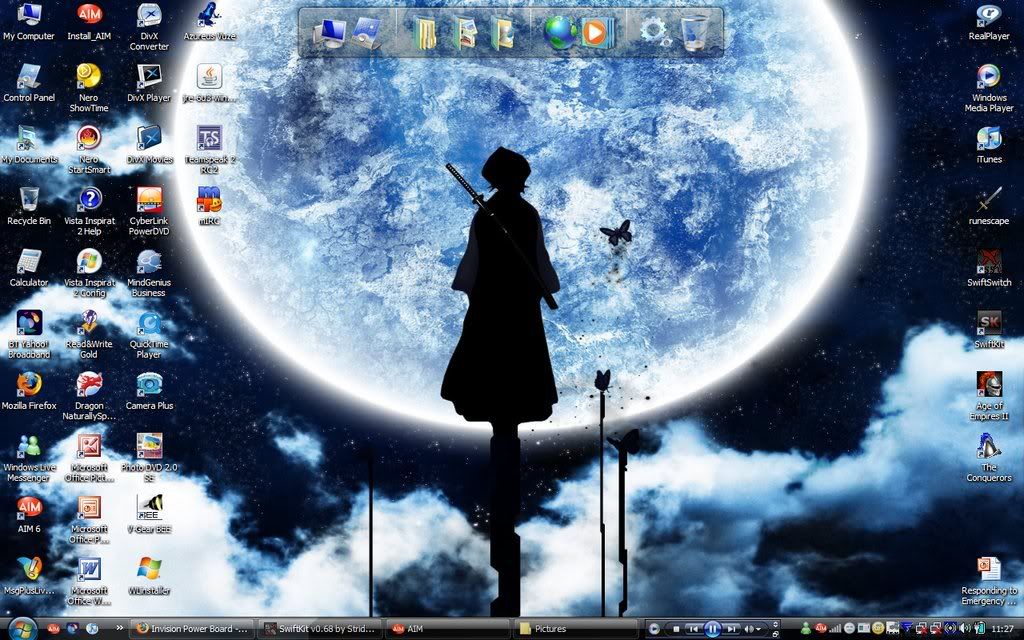Click the media player dock icon

pyautogui.click(x=597, y=33)
